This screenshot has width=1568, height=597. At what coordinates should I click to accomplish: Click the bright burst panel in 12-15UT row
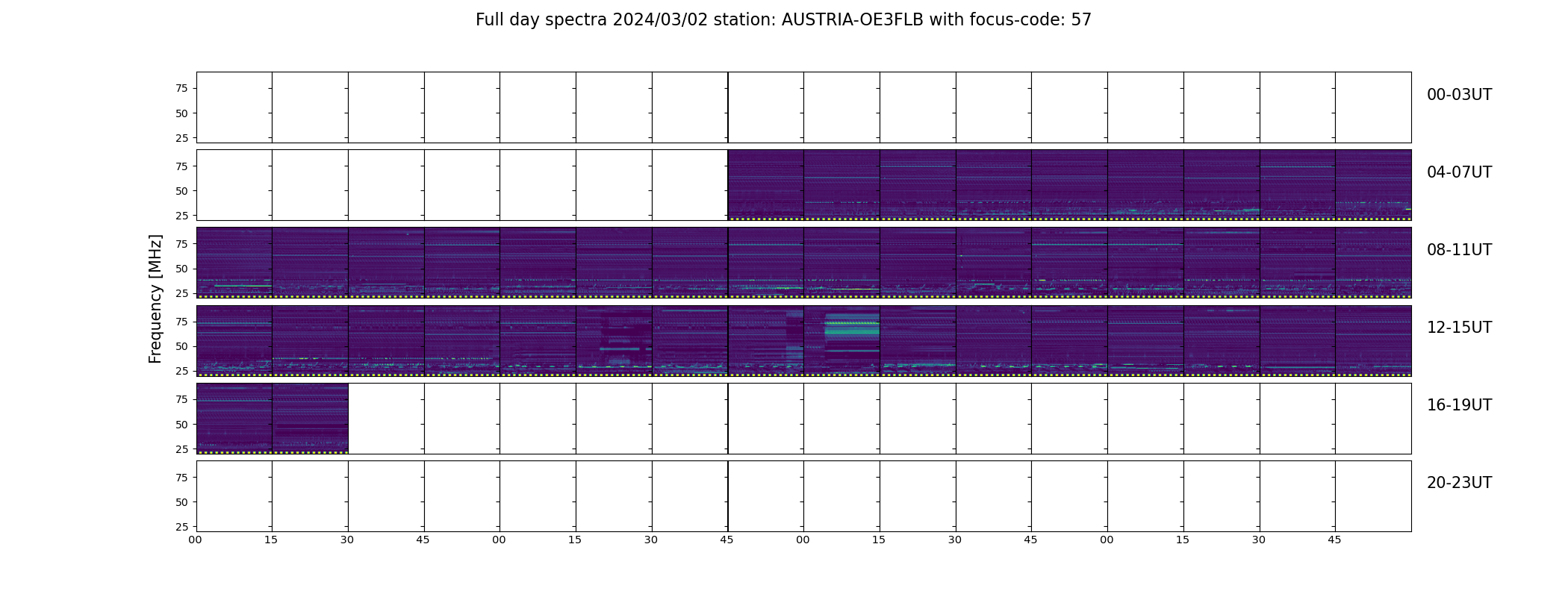841,340
